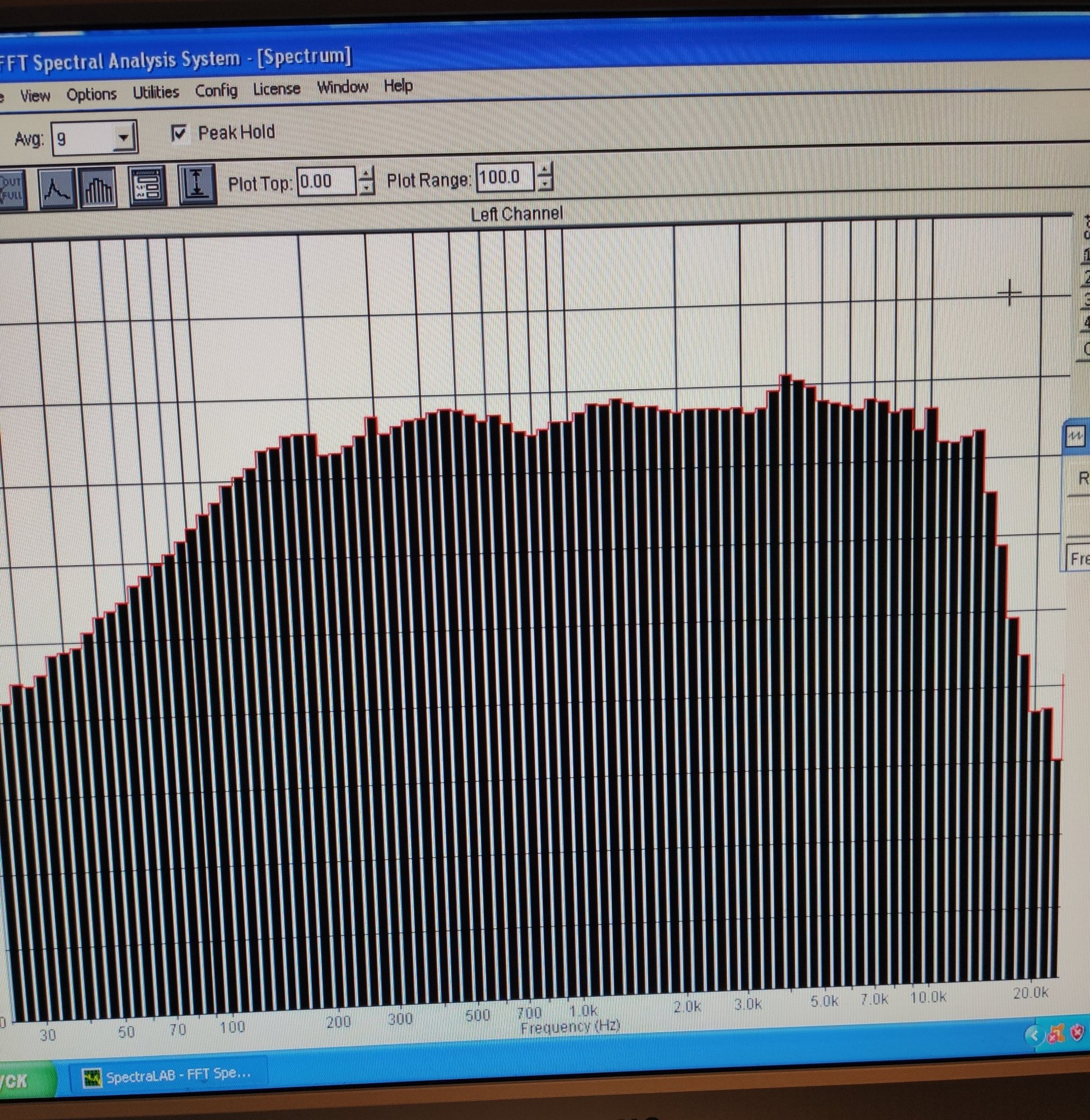Click the 1.0k frequency axis label
Viewport: 1090px width, 1120px height.
(x=583, y=1011)
